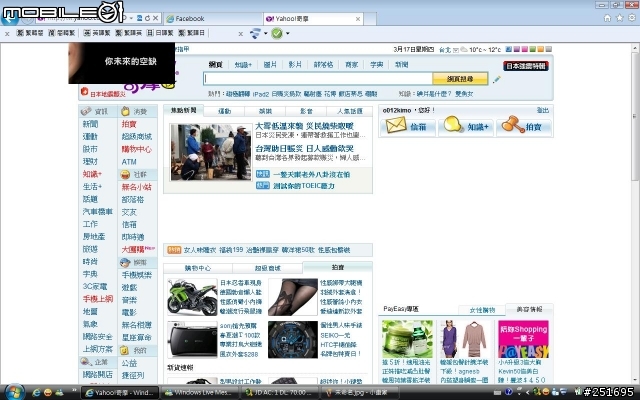Click the 日譯繁 translation toolbar button
Image resolution: width=640 pixels, height=400 pixels.
[160, 33]
